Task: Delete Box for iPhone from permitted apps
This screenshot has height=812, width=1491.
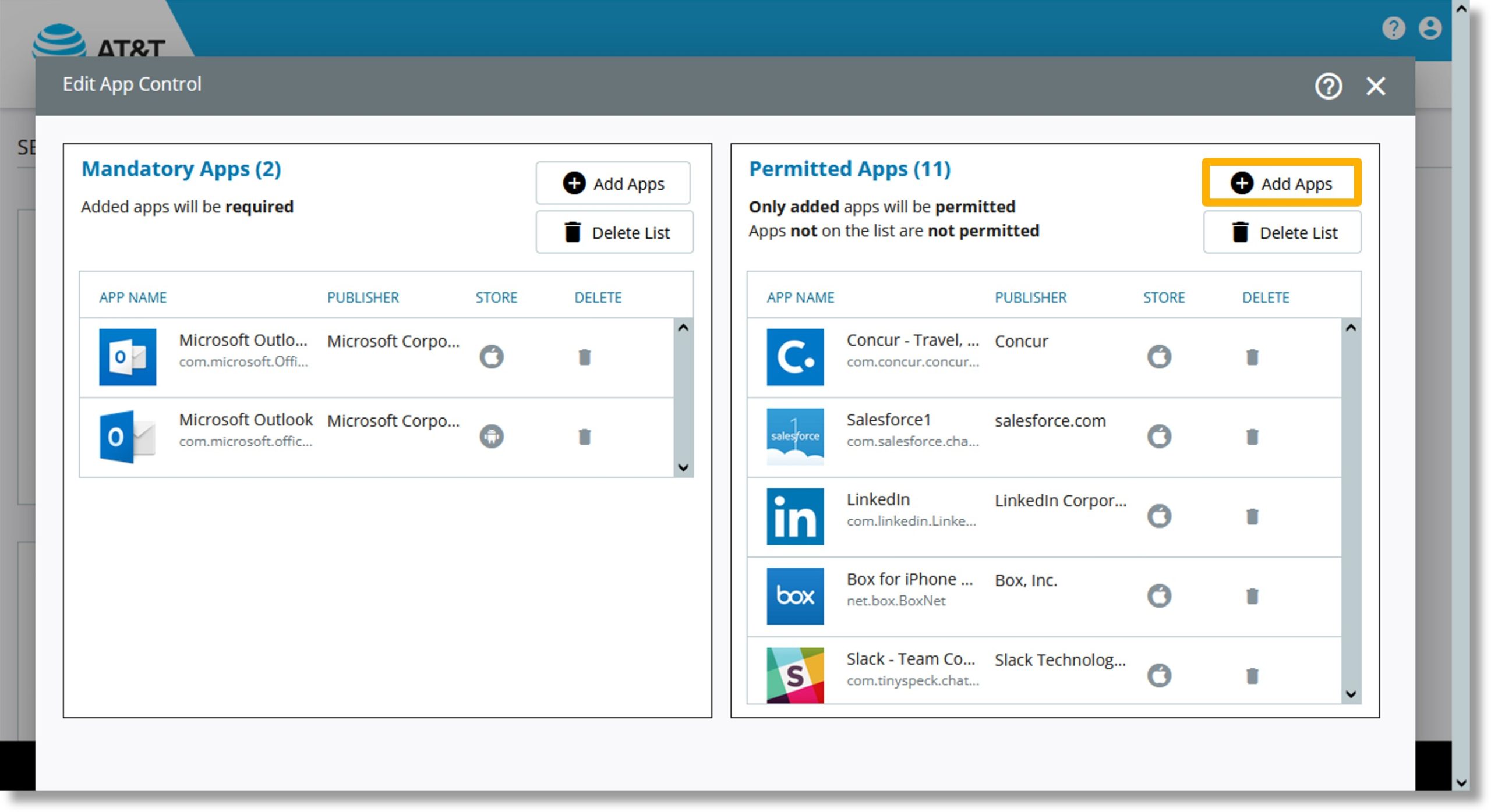Action: tap(1252, 596)
